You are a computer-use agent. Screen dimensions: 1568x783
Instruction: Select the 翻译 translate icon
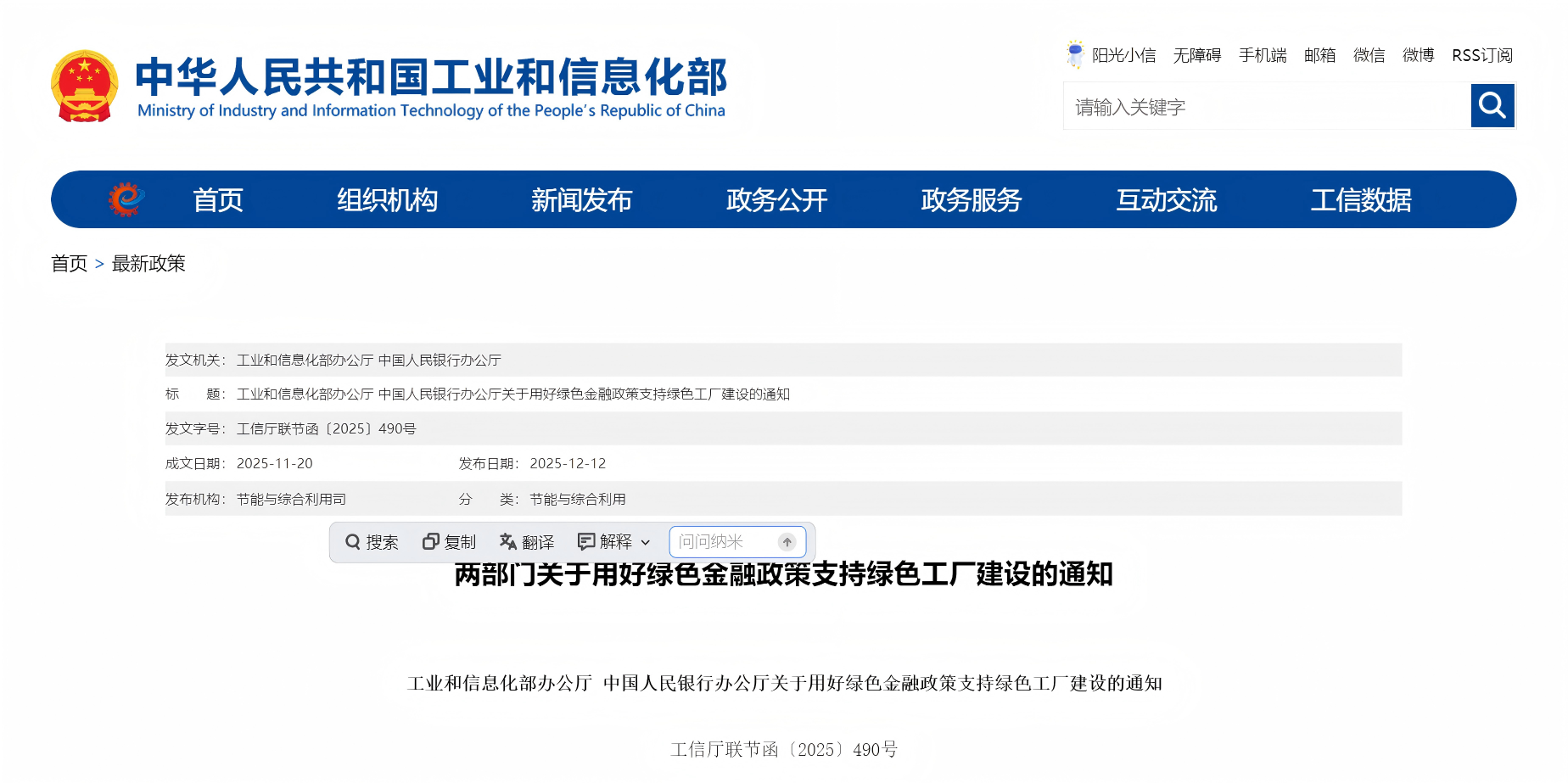click(x=507, y=541)
